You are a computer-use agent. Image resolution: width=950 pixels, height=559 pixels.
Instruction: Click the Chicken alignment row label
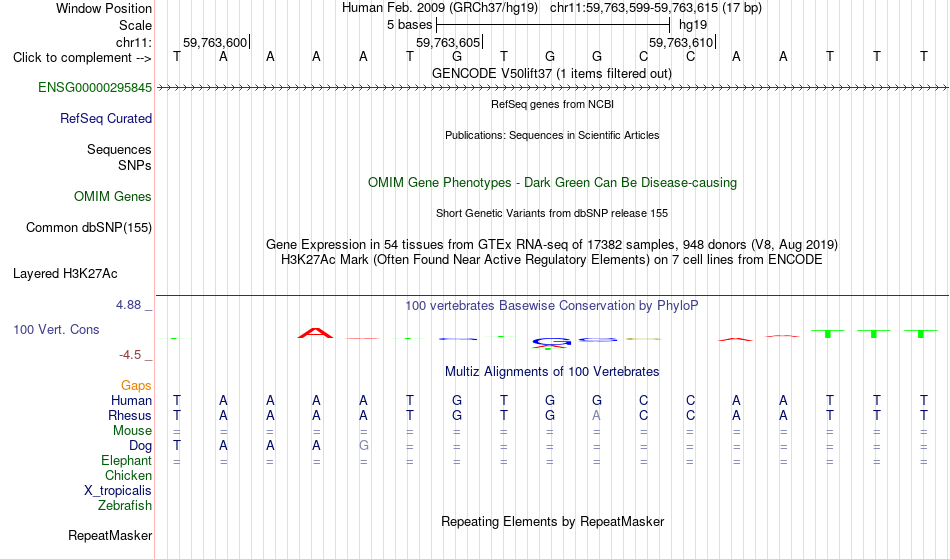click(x=128, y=476)
